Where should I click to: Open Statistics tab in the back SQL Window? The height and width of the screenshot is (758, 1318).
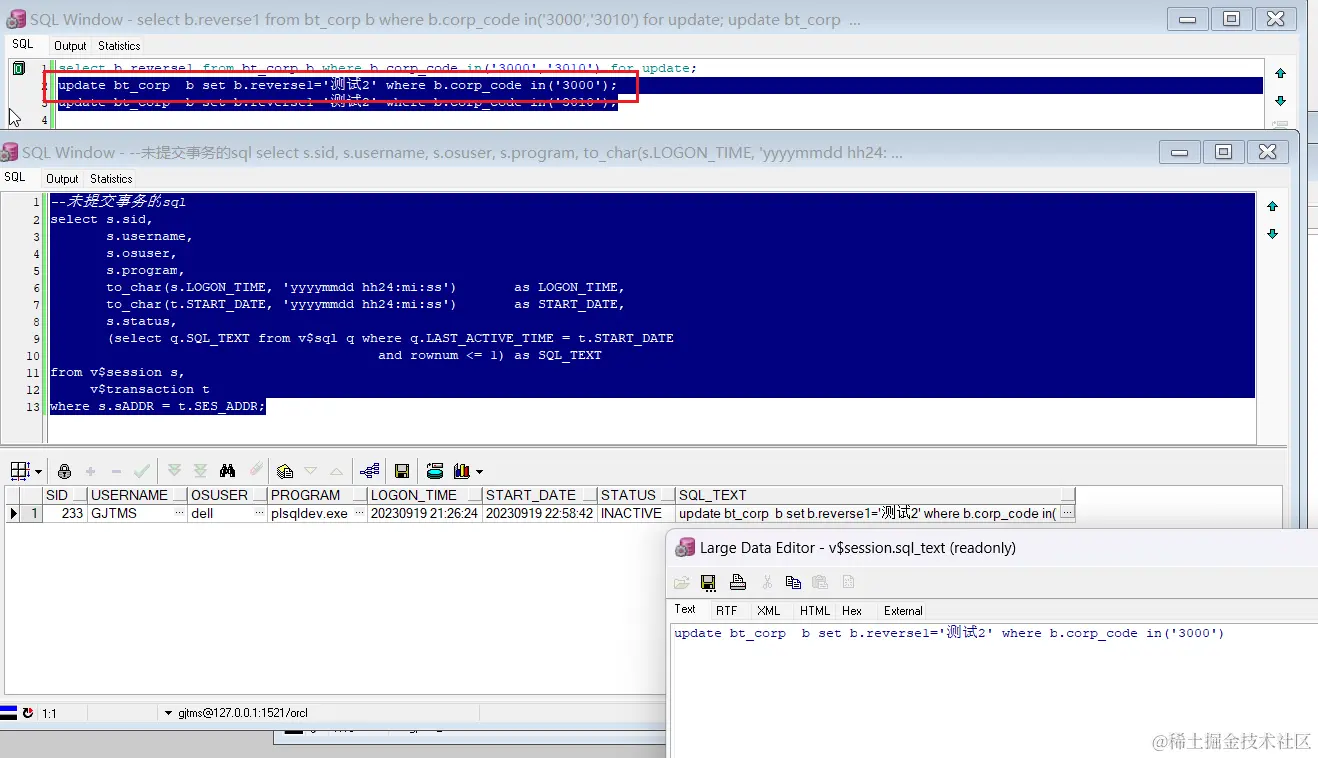[x=119, y=46]
